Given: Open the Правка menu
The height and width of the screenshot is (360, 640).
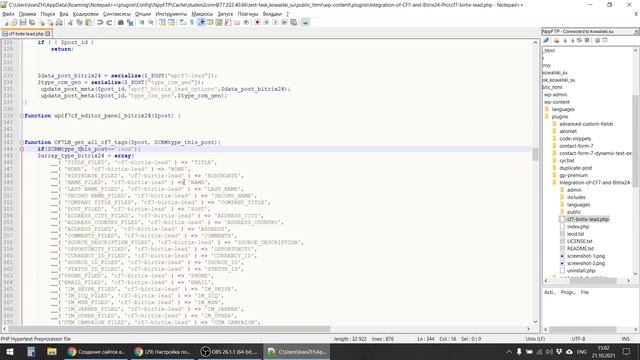Looking at the screenshot, I should pos(27,14).
